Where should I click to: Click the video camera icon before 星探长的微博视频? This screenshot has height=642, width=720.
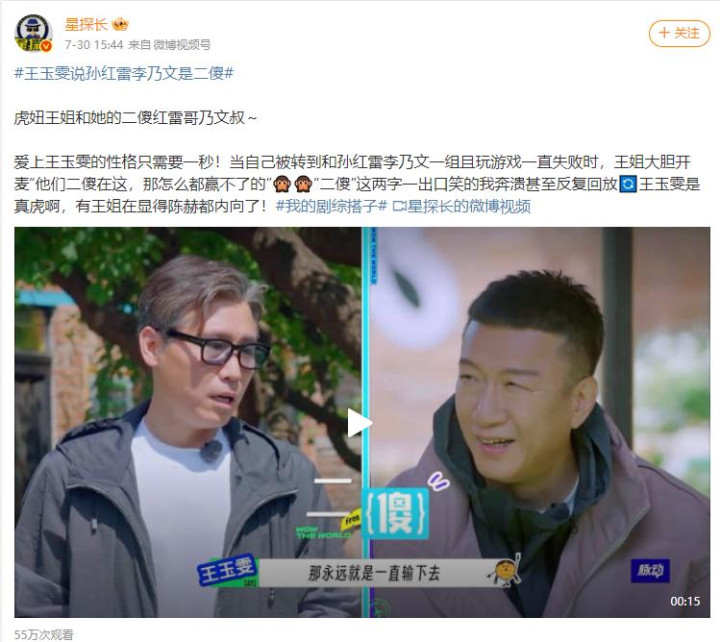[x=399, y=207]
